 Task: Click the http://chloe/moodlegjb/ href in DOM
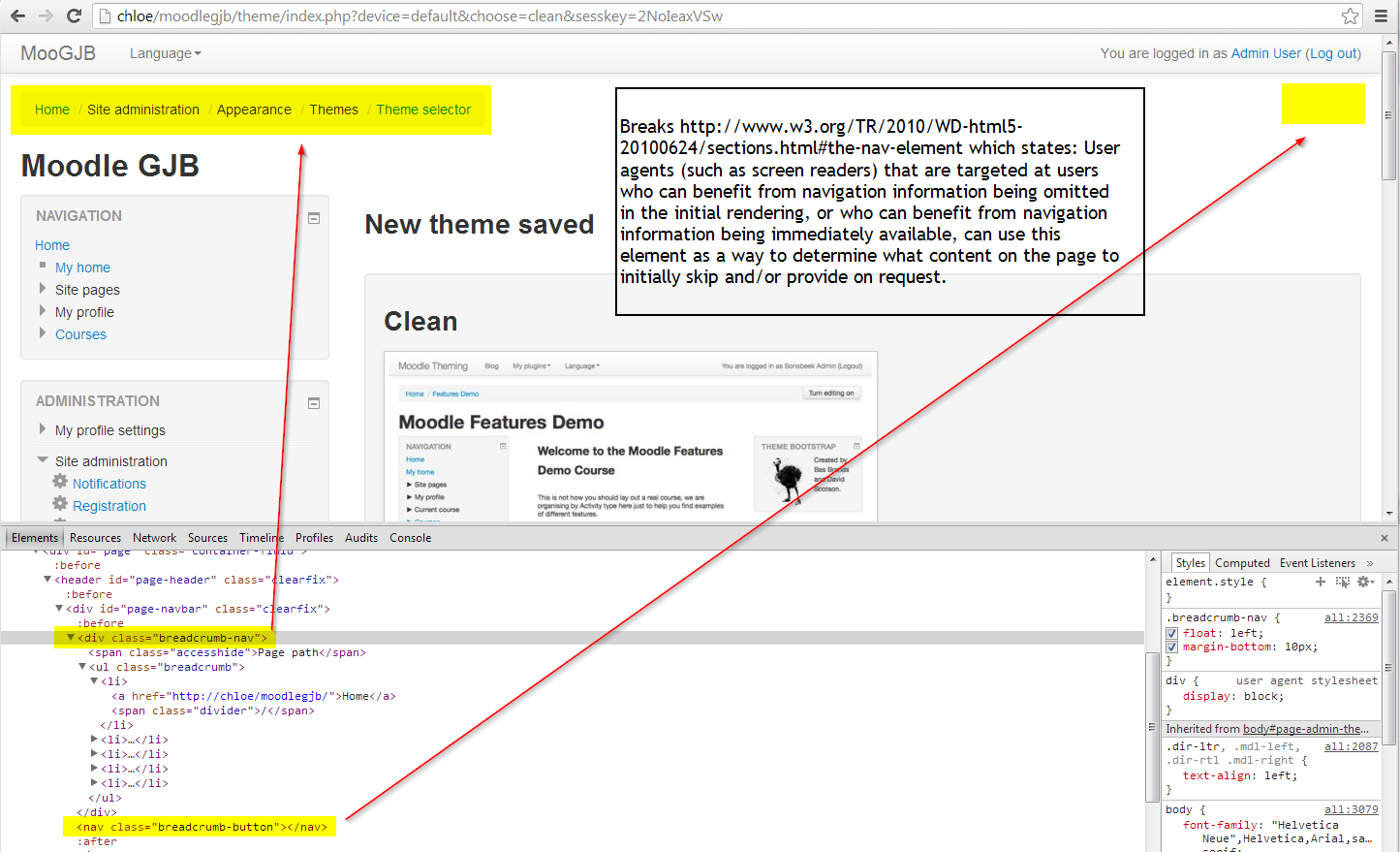tap(250, 696)
